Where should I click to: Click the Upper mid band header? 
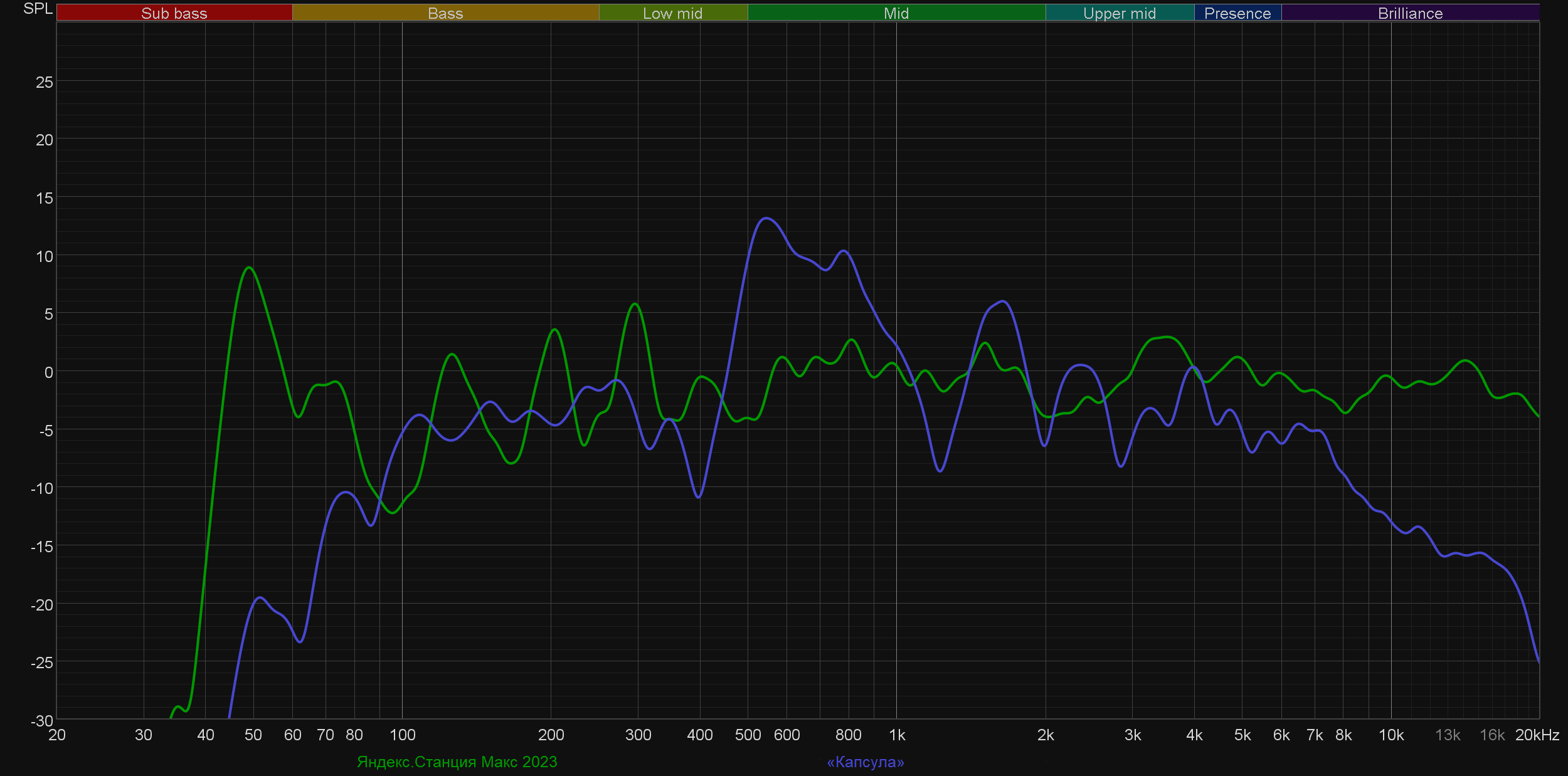[1119, 13]
